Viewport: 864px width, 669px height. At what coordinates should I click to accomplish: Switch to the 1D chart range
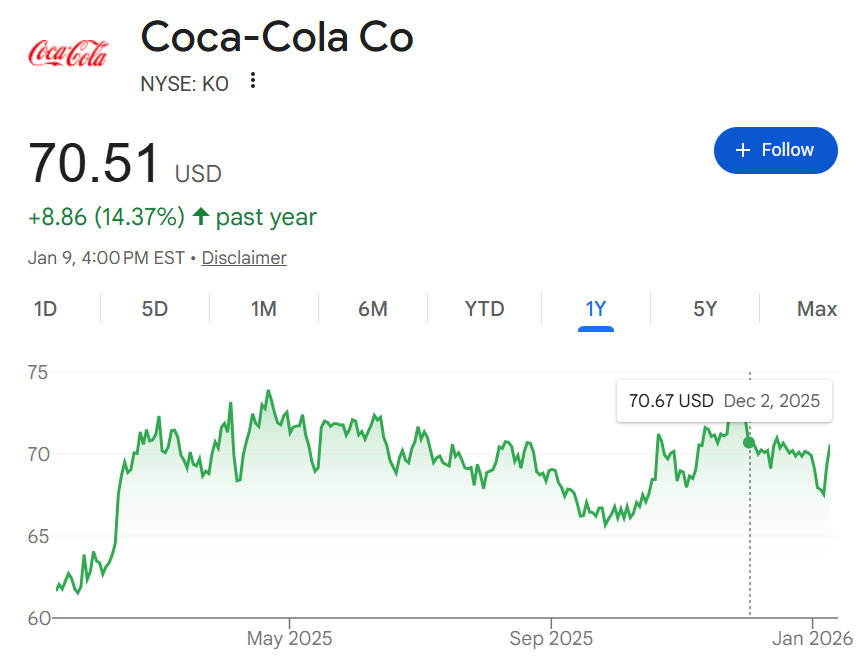(45, 309)
